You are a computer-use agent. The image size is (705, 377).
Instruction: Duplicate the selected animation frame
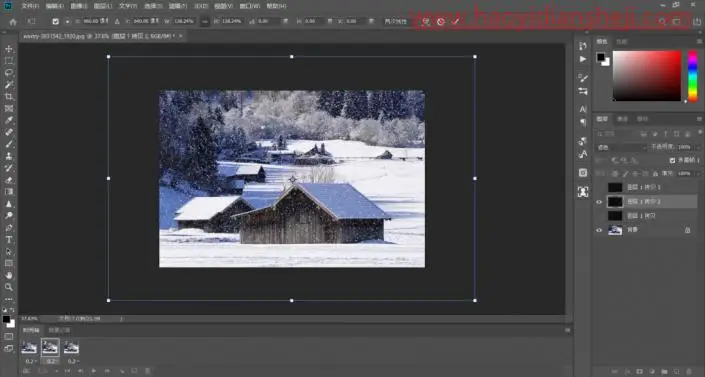134,371
